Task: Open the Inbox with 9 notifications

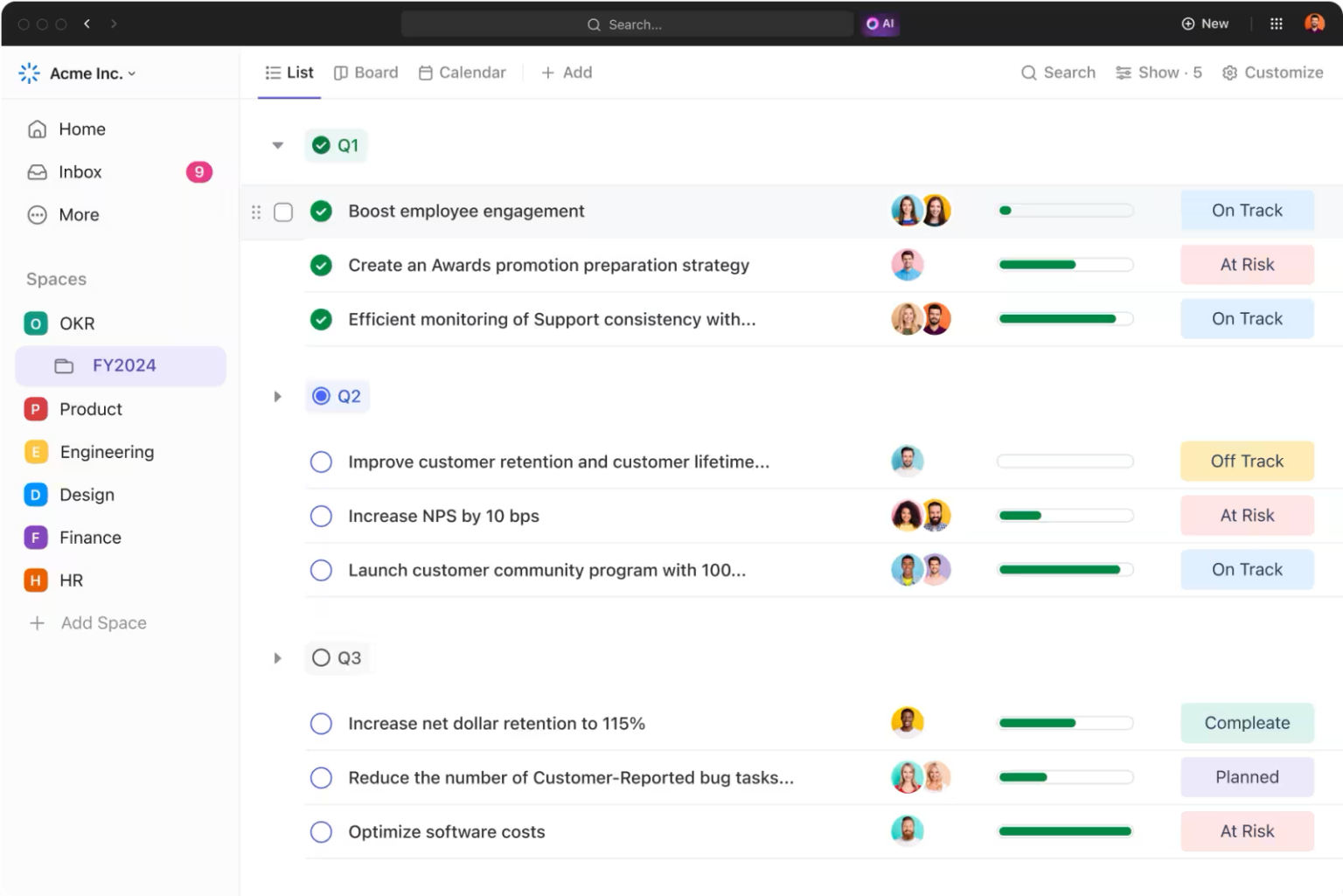Action: (x=80, y=171)
